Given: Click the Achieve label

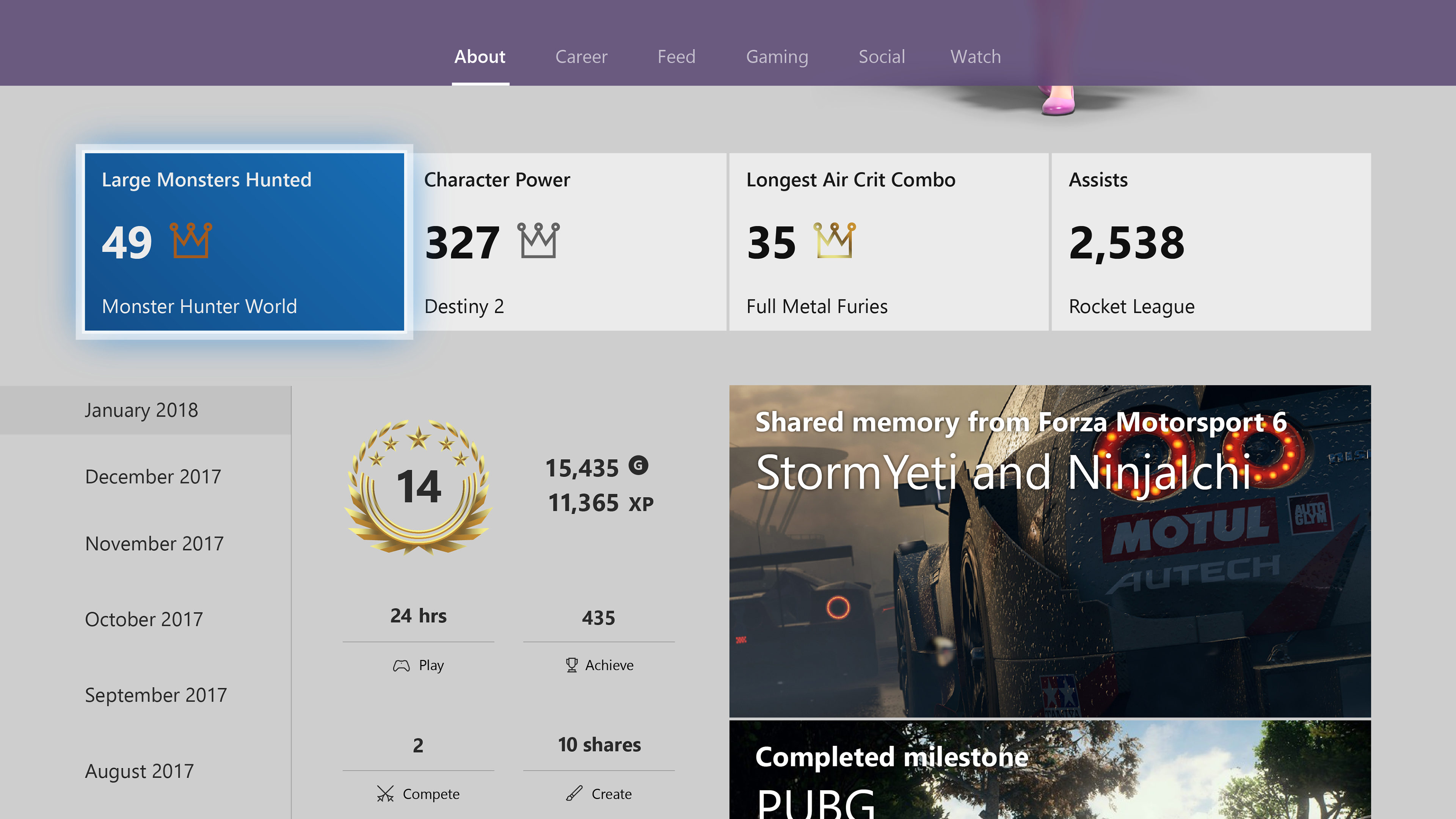Looking at the screenshot, I should (609, 665).
